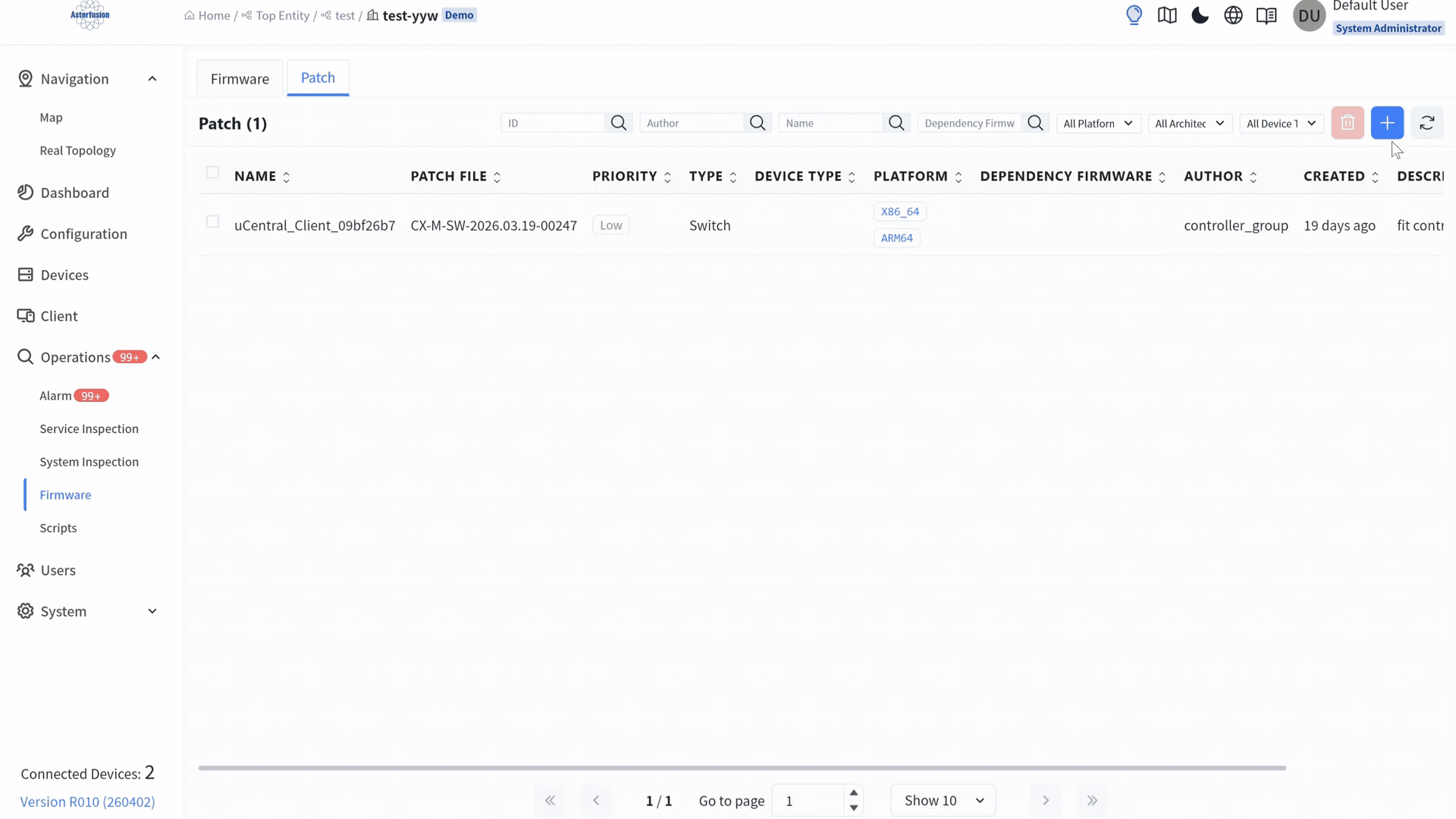1456x819 pixels.
Task: Open Service Inspection under Operations
Action: (89, 428)
